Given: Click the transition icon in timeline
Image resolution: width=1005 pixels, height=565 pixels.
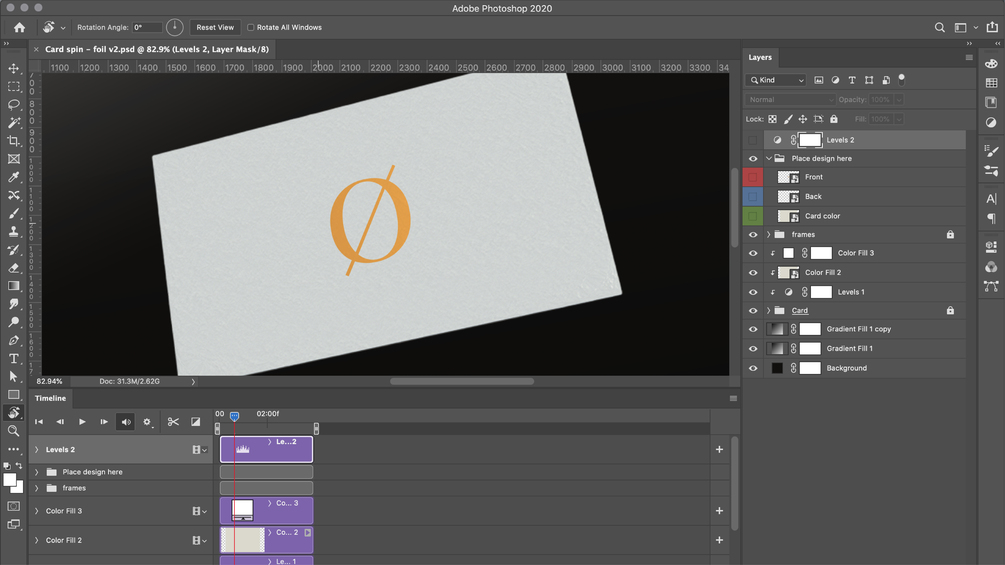Looking at the screenshot, I should click(195, 422).
